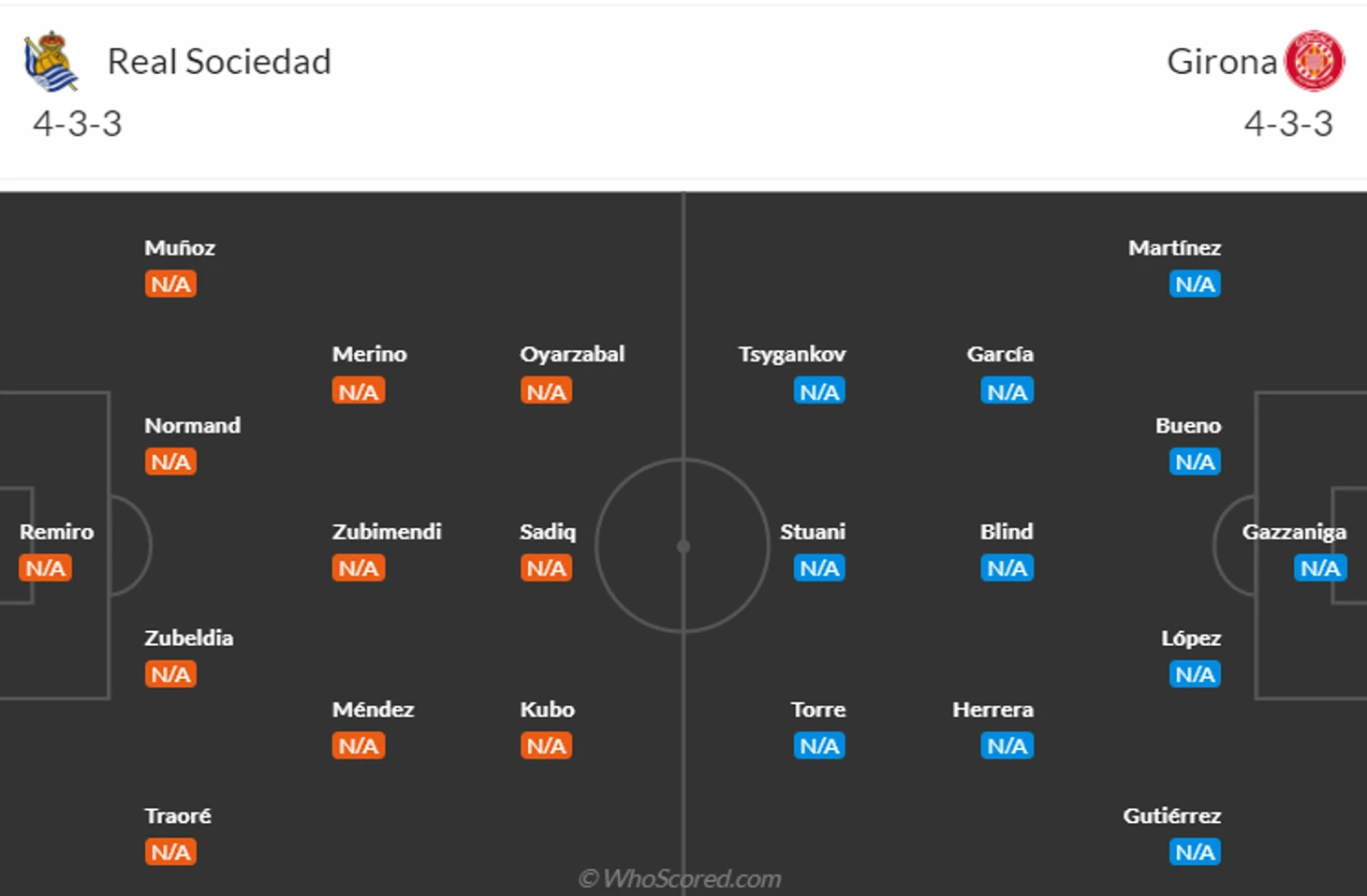The width and height of the screenshot is (1367, 896).
Task: Click Kubo's orange N/A rating badge
Action: pos(546,746)
